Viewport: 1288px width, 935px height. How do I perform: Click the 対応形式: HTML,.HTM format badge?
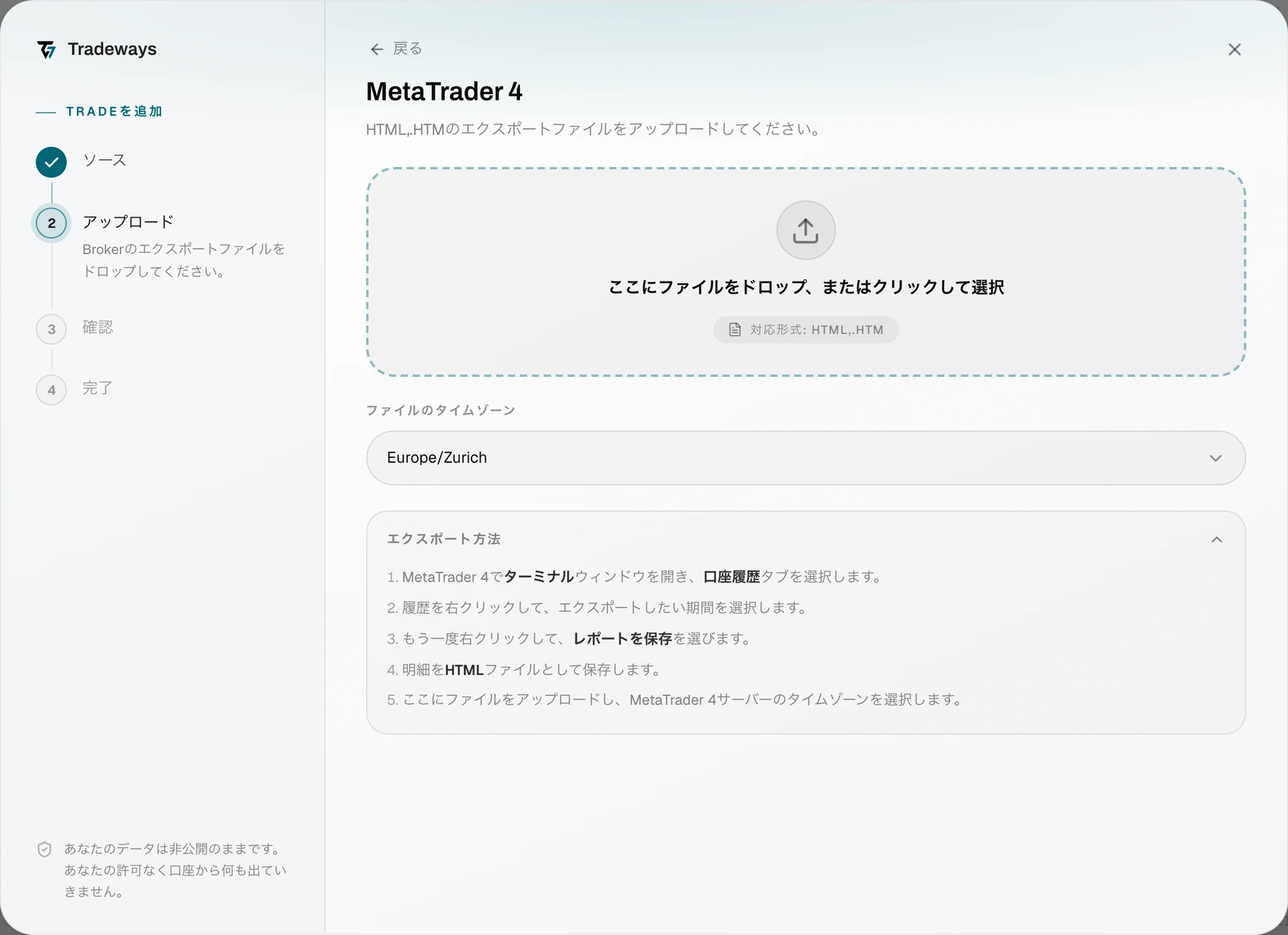pyautogui.click(x=806, y=329)
